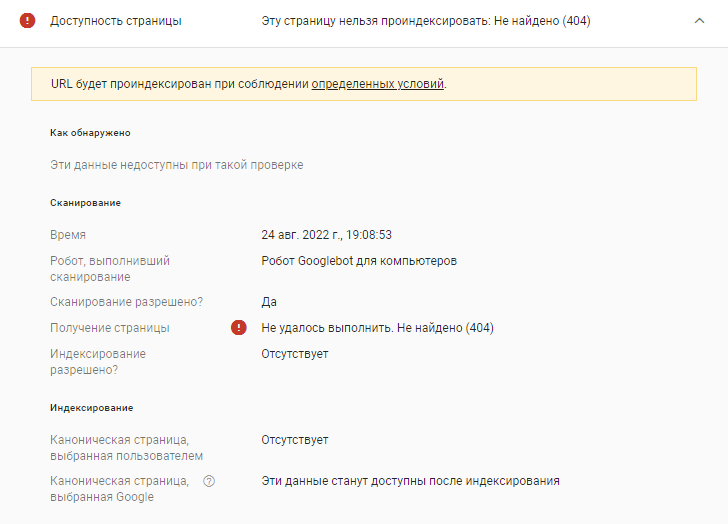Click the Да value for crawl allowed

point(269,302)
